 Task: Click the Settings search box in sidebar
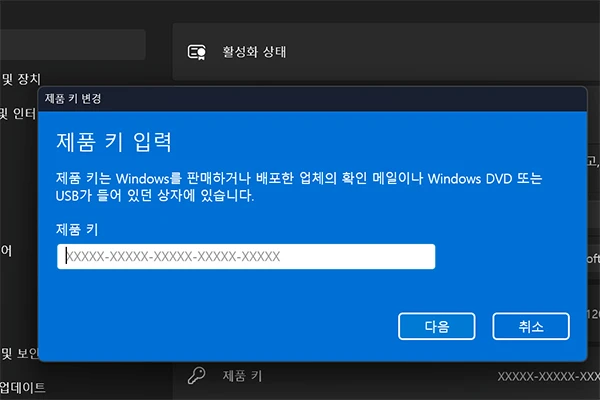coord(73,44)
